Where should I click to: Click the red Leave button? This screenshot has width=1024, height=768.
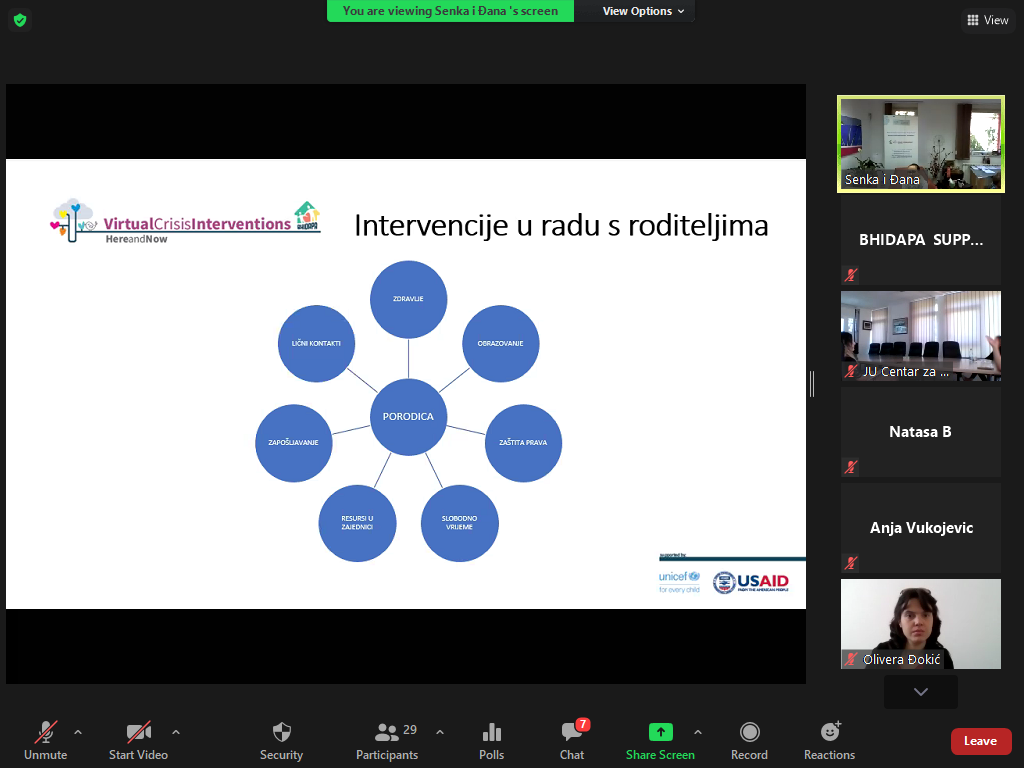tap(980, 741)
